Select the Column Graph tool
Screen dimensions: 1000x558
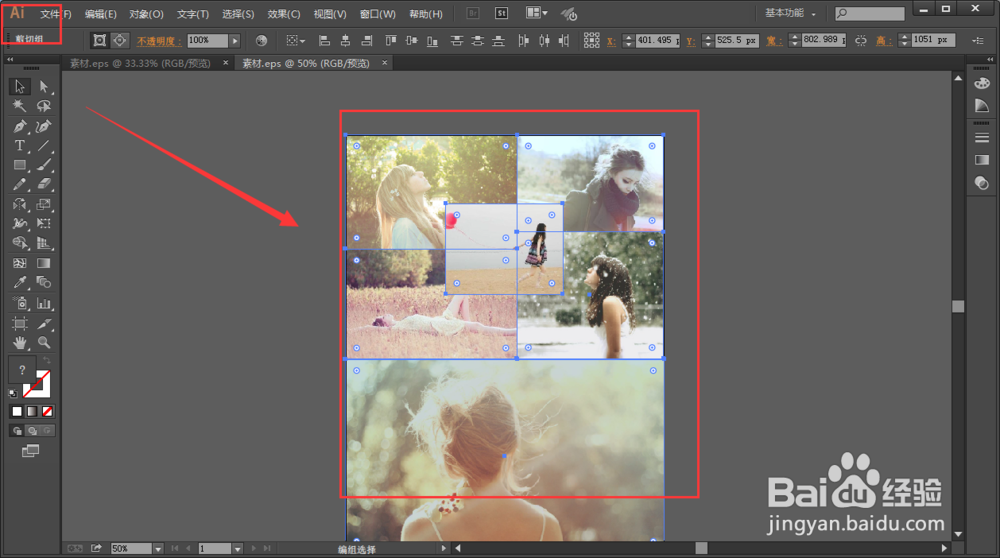43,303
